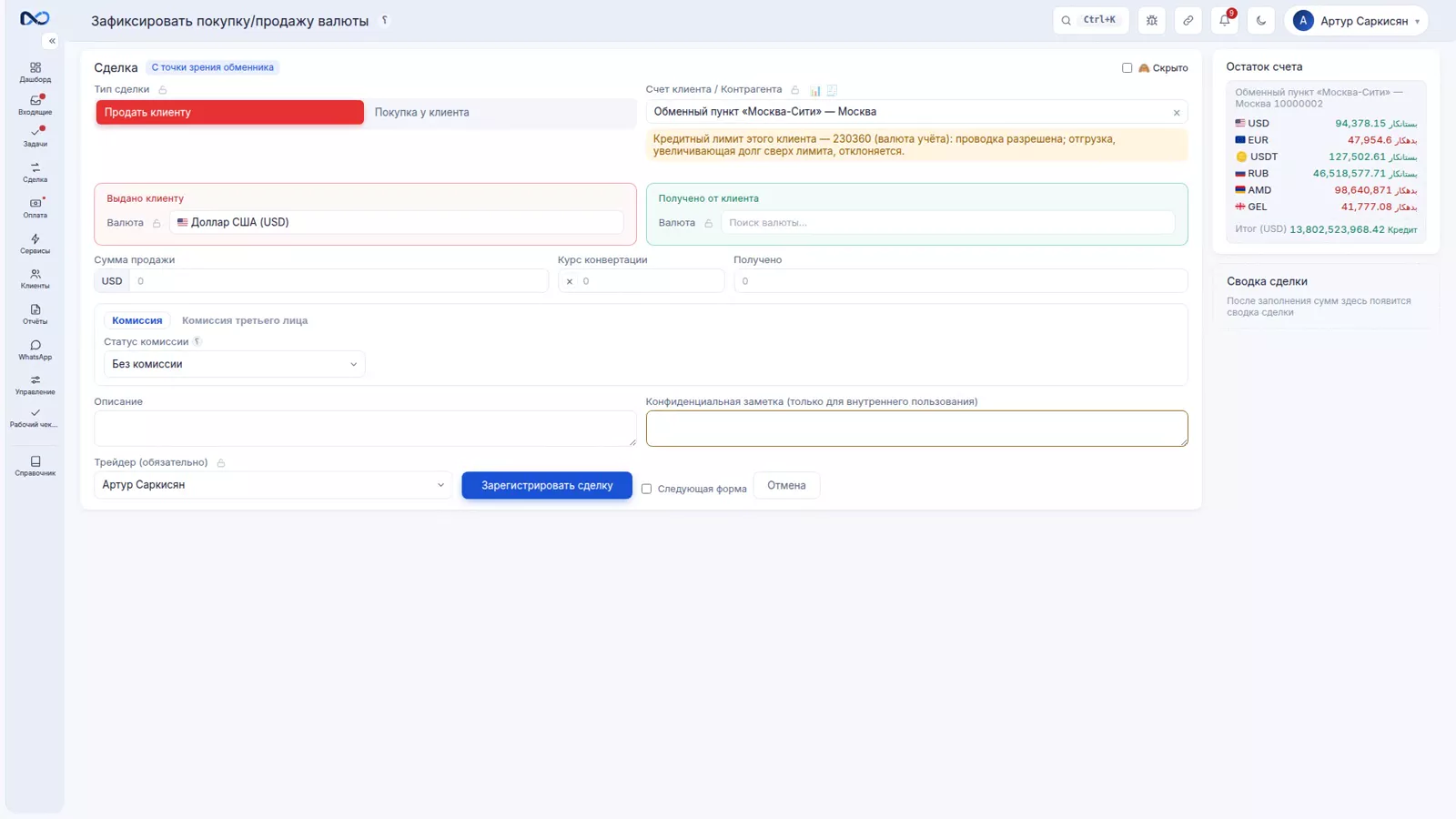Clear the selected client account with the X
This screenshot has height=819, width=1456.
[x=1177, y=113]
